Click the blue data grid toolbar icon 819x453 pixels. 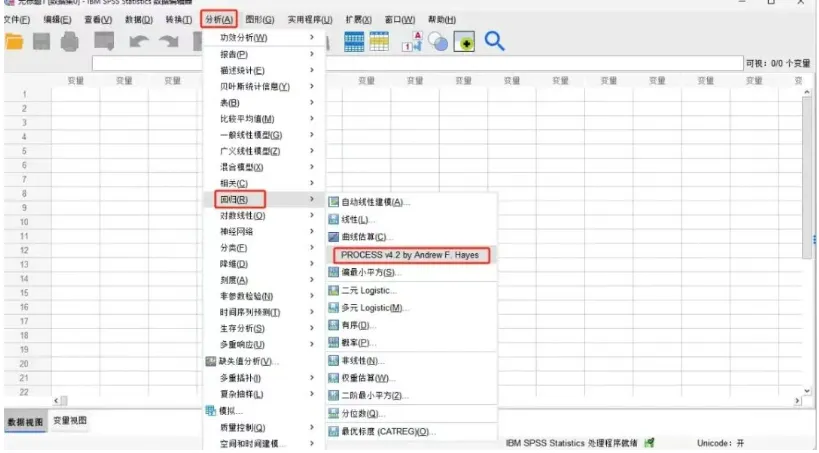[x=354, y=42]
